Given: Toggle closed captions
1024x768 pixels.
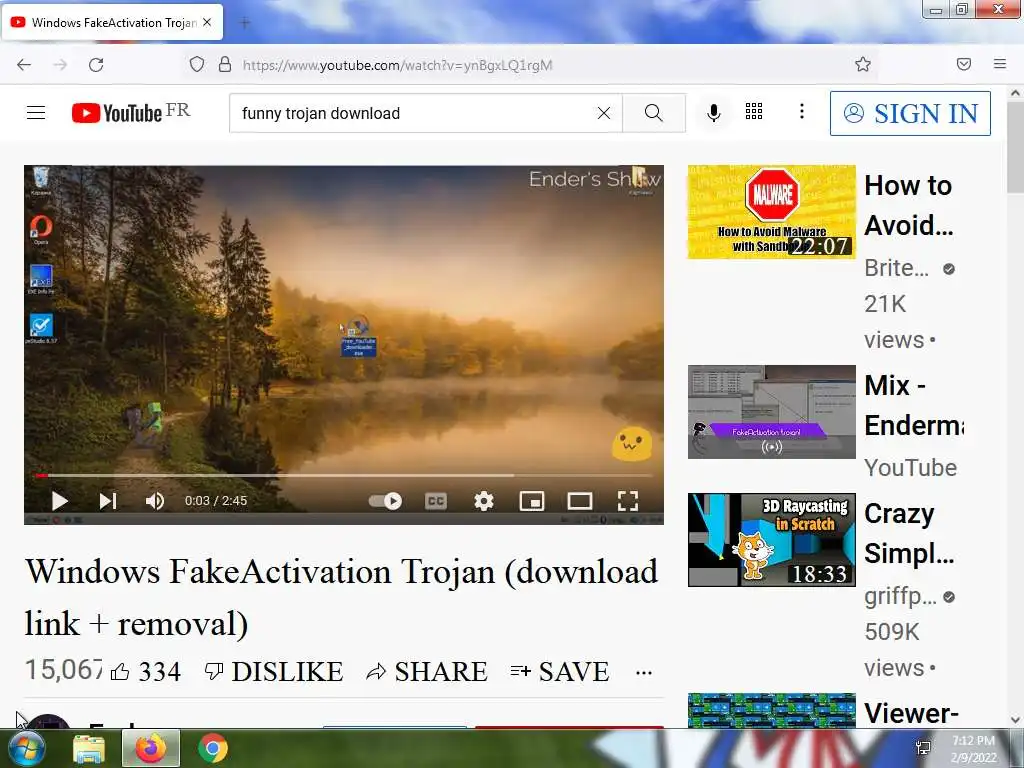Looking at the screenshot, I should click(436, 501).
